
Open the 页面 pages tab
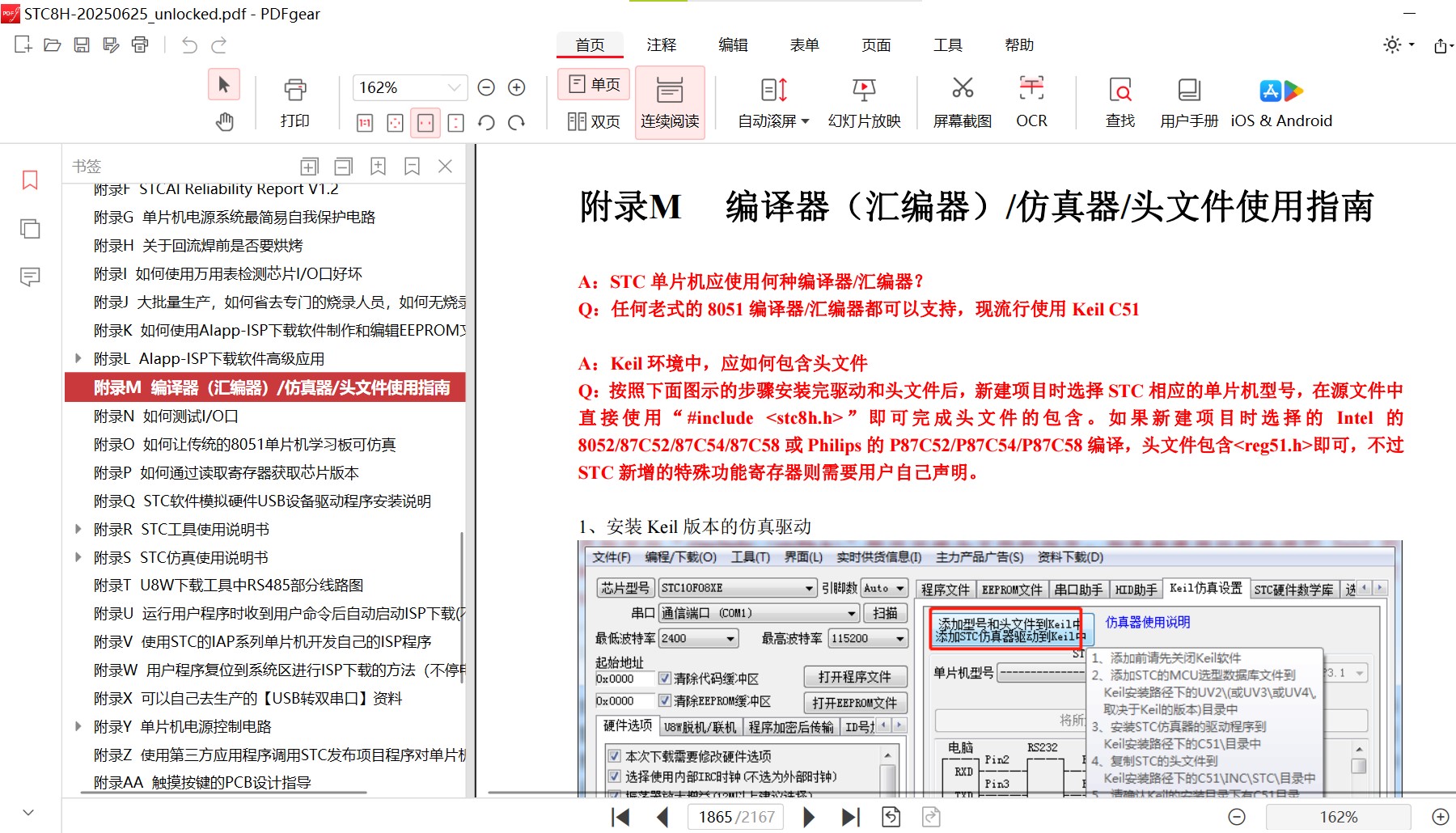876,45
